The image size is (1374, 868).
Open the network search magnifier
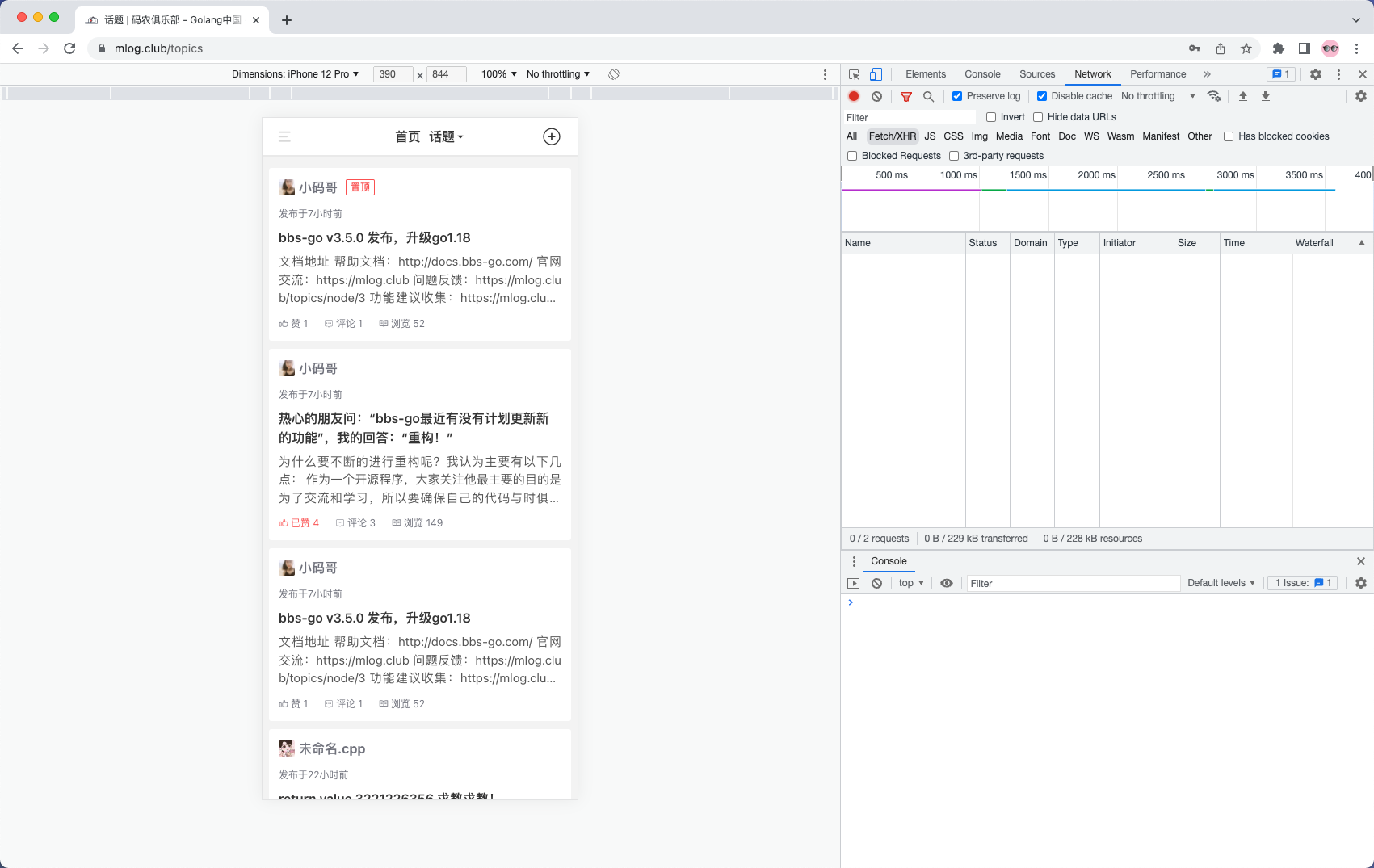coord(929,96)
